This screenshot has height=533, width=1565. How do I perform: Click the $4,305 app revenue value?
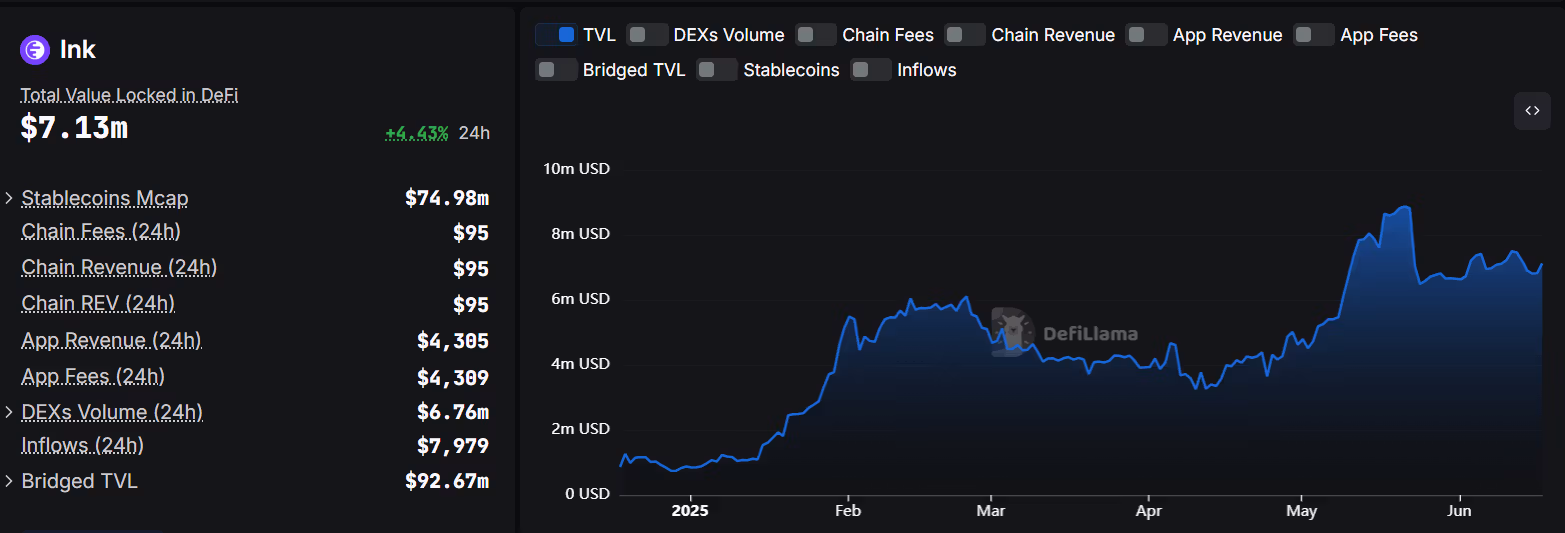click(453, 341)
